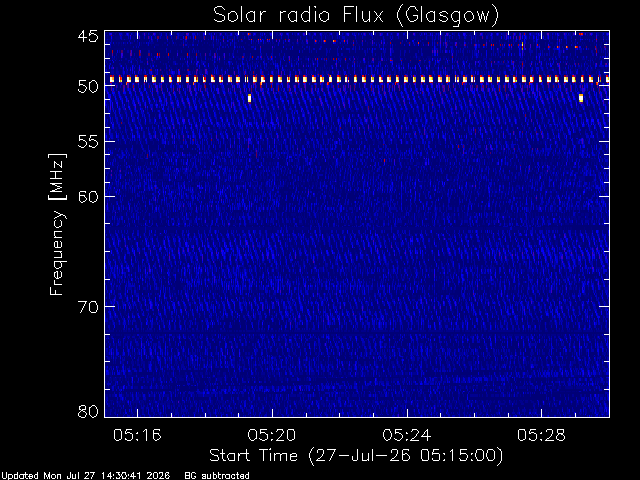Click the 05:24 time axis label

[x=407, y=436]
